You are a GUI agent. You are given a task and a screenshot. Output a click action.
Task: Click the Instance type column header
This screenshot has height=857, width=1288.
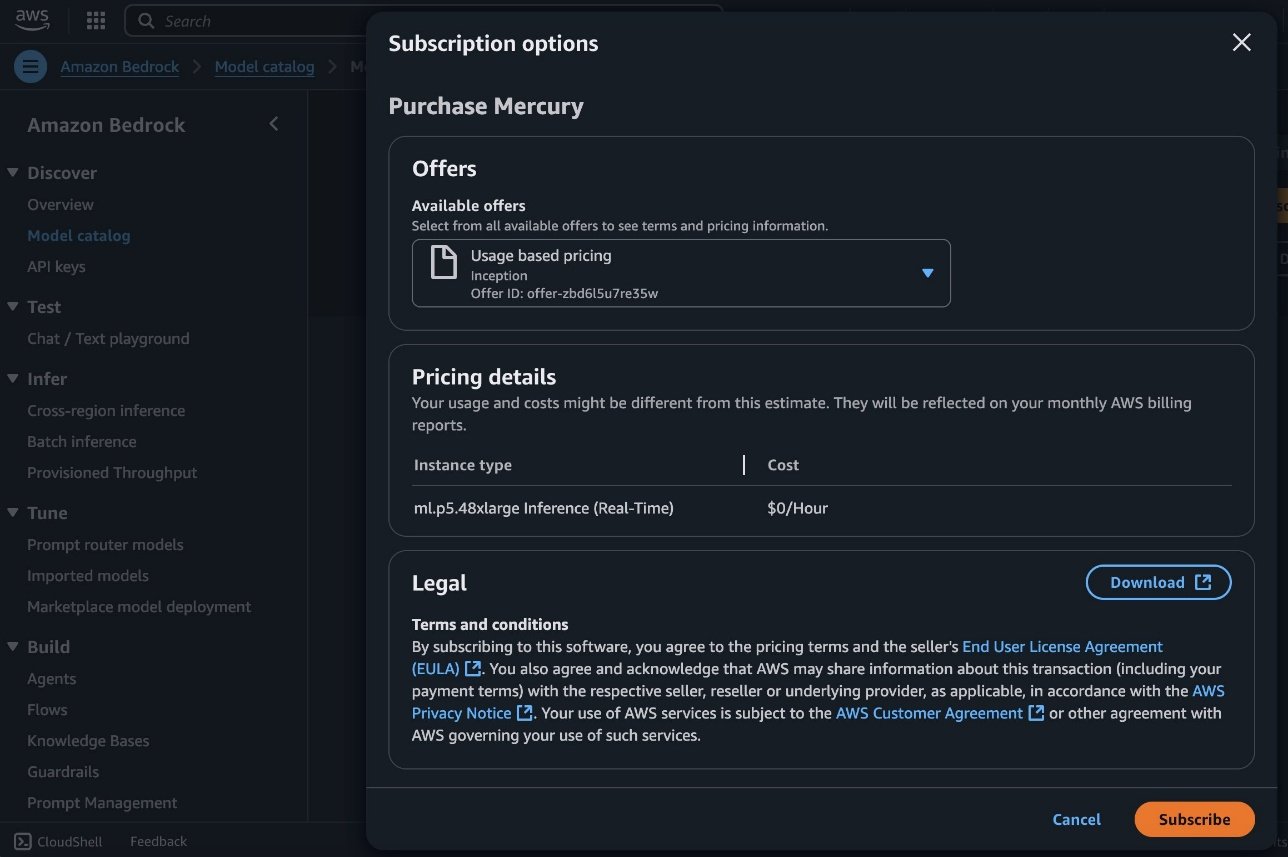coord(462,465)
